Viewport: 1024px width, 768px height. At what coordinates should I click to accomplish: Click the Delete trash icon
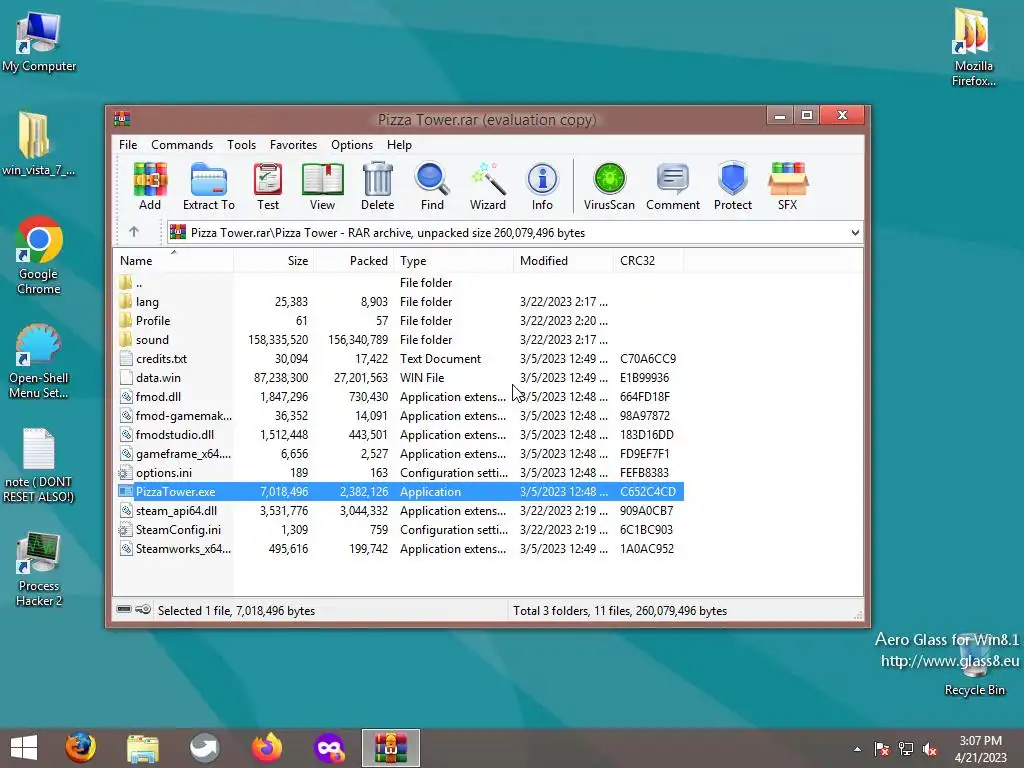point(377,186)
